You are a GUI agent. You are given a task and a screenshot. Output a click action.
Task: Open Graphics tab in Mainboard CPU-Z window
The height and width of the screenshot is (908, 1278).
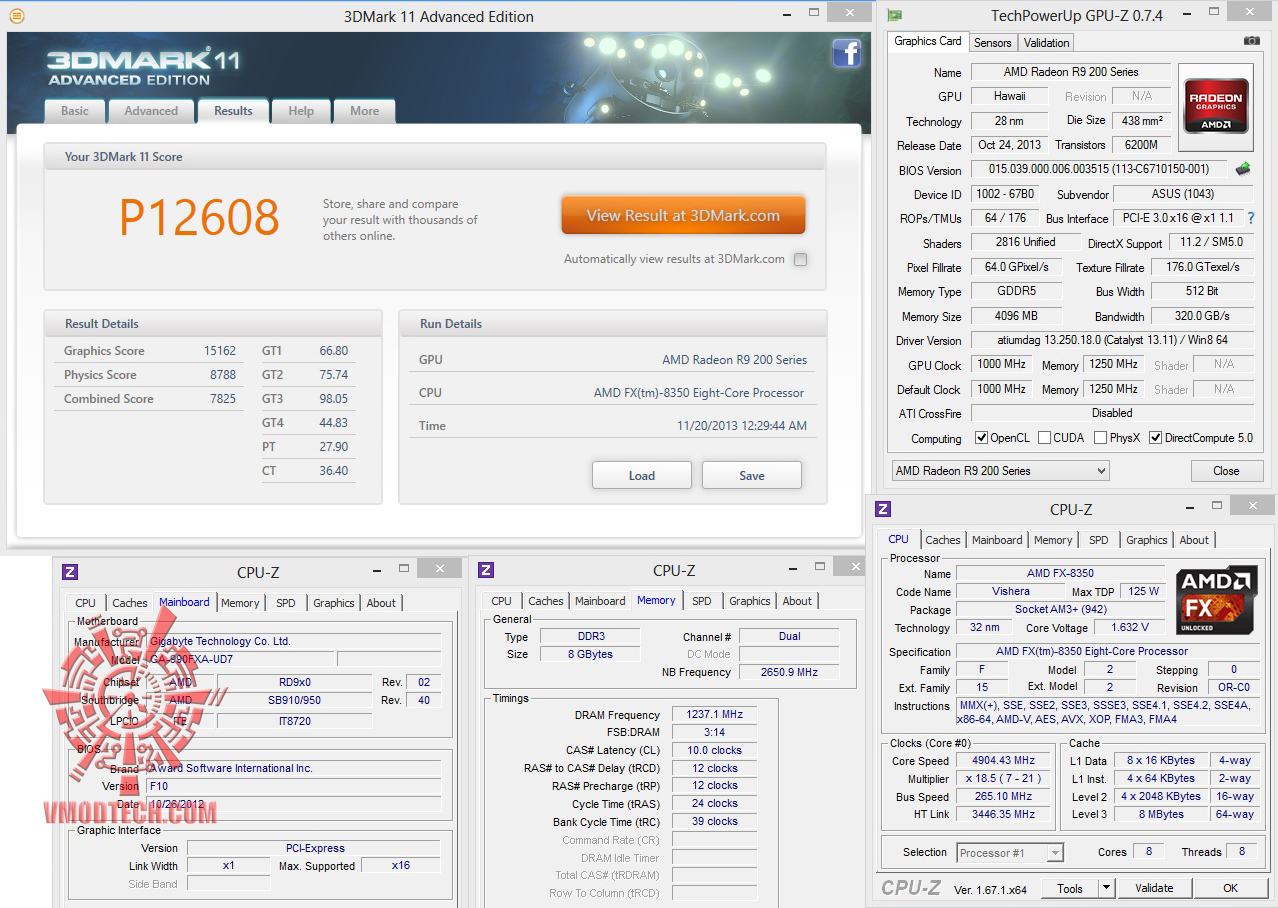(334, 603)
